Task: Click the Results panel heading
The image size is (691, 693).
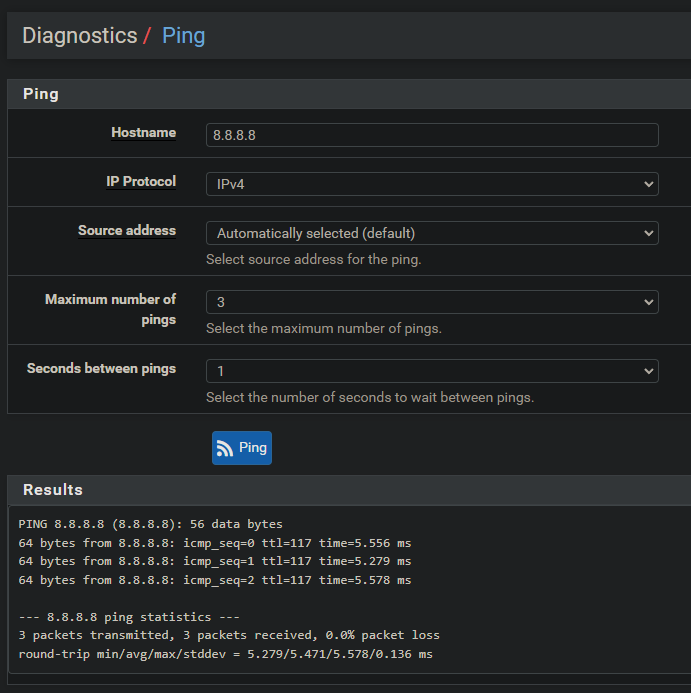Action: click(53, 490)
